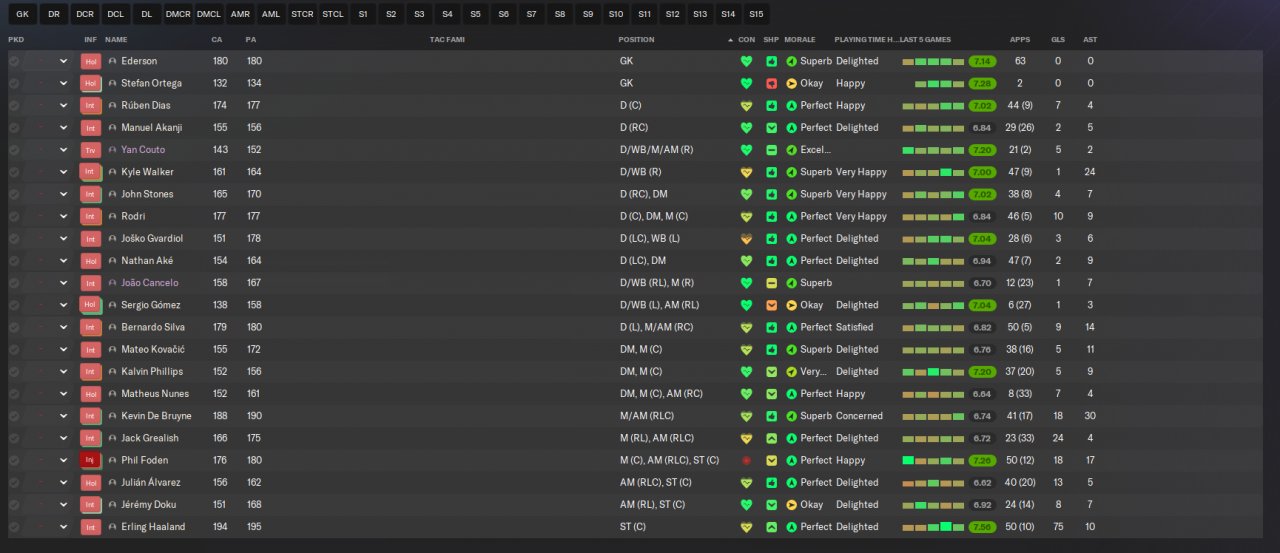Click Erling Haaland's last 5 games form bar
This screenshot has width=1280, height=553.
(x=933, y=527)
